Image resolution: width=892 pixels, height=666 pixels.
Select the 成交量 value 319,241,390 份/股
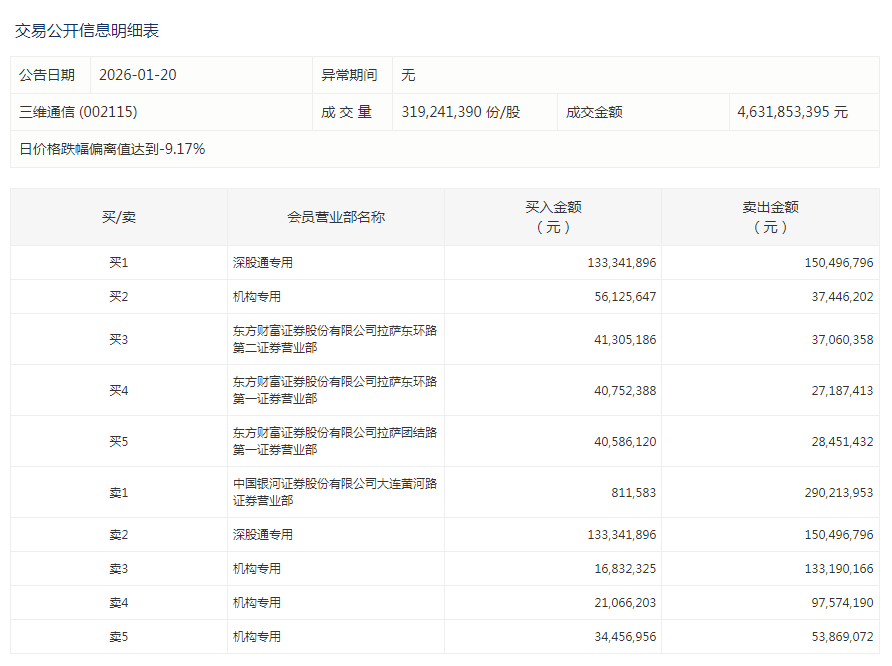[460, 112]
